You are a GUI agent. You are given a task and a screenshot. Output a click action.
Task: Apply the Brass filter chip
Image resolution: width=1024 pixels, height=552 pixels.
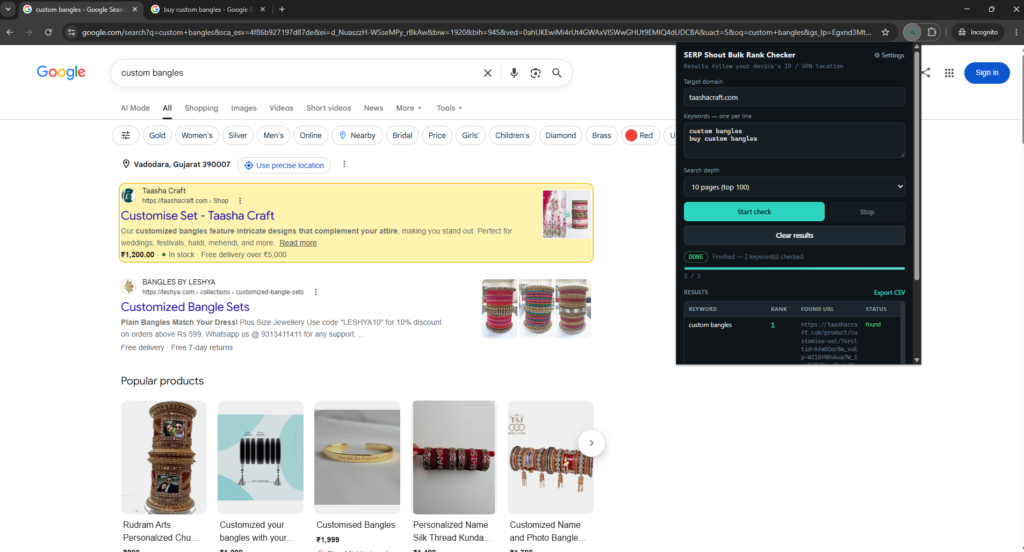[x=601, y=135]
